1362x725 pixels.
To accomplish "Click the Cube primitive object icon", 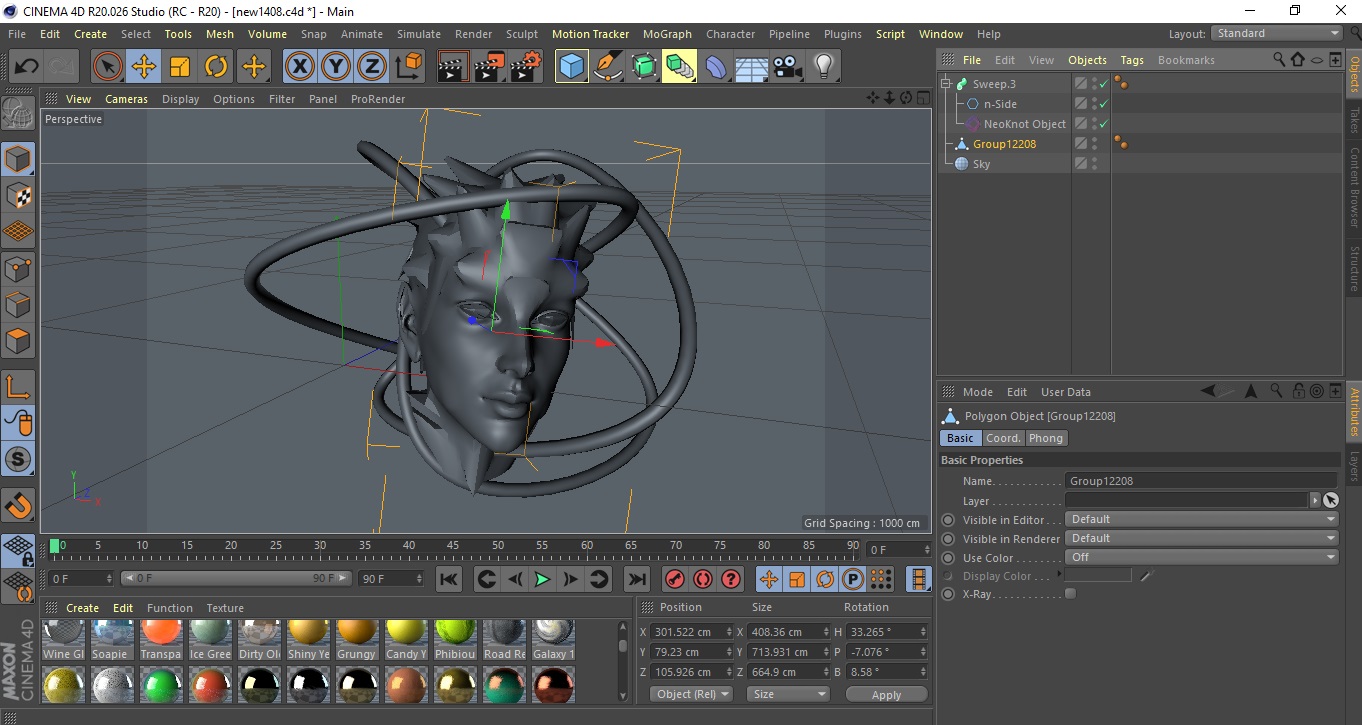I will click(x=571, y=67).
